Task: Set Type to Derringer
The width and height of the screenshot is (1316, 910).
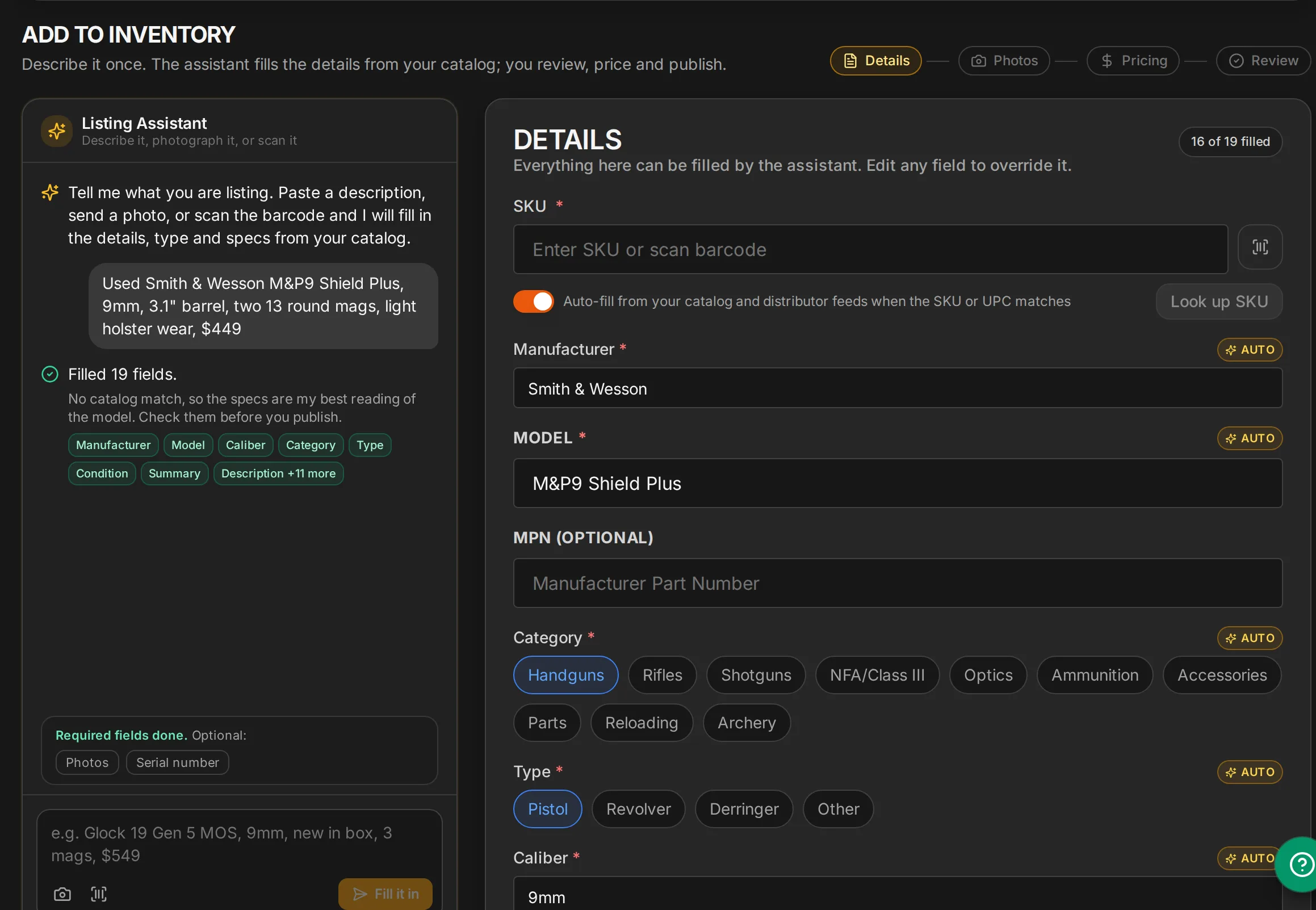Action: (744, 808)
